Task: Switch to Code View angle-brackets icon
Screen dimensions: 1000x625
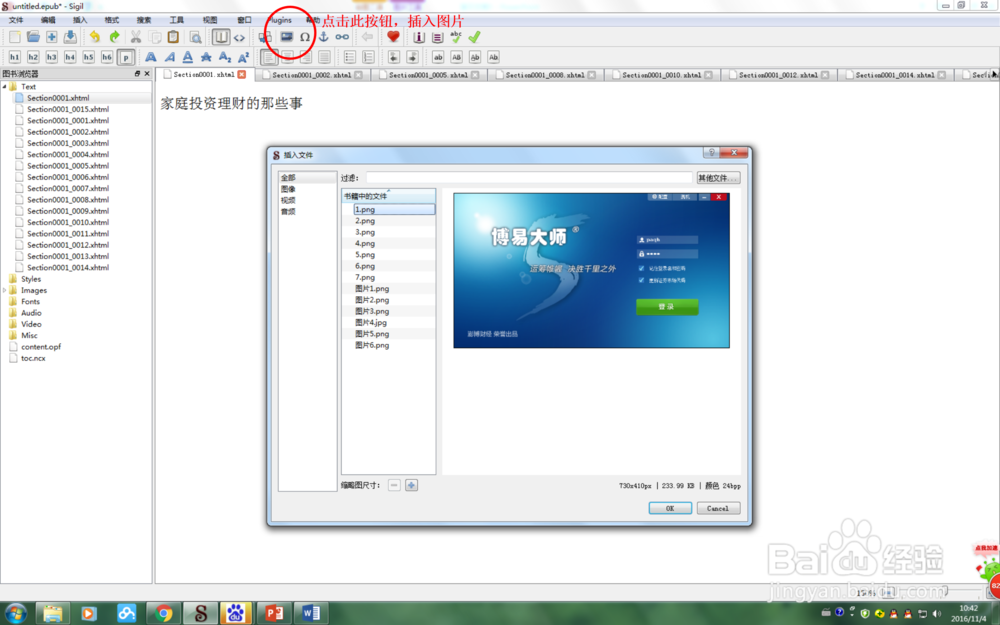Action: pos(239,37)
